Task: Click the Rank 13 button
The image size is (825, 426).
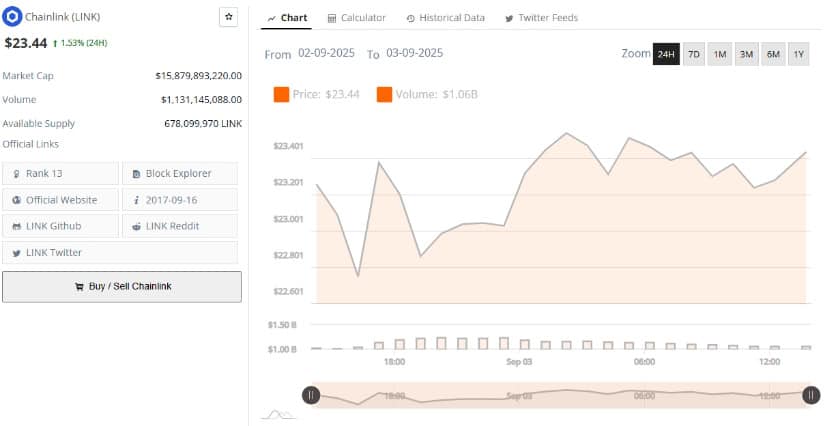Action: click(x=61, y=174)
